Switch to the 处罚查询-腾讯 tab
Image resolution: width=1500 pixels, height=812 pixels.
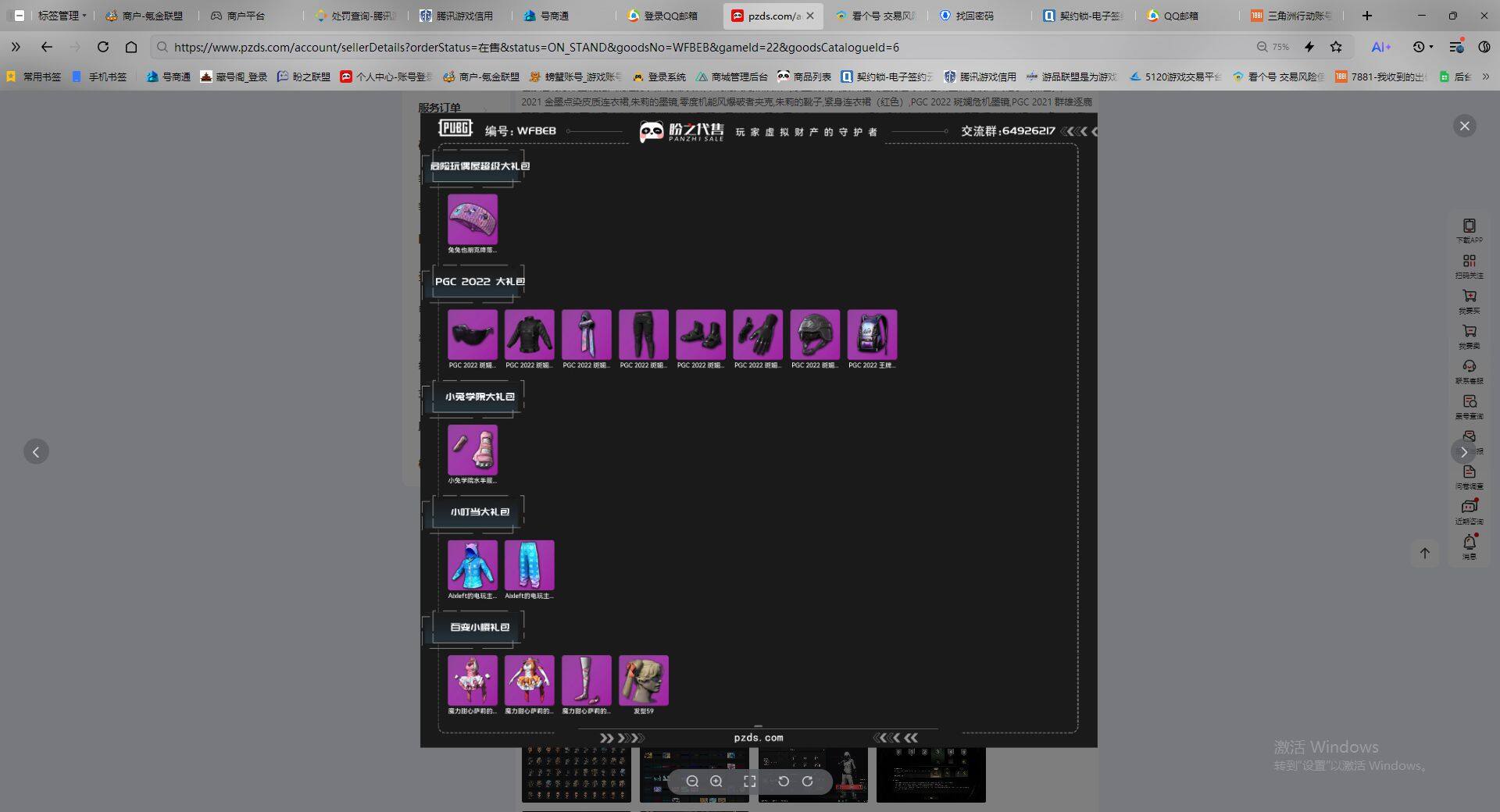click(x=355, y=16)
